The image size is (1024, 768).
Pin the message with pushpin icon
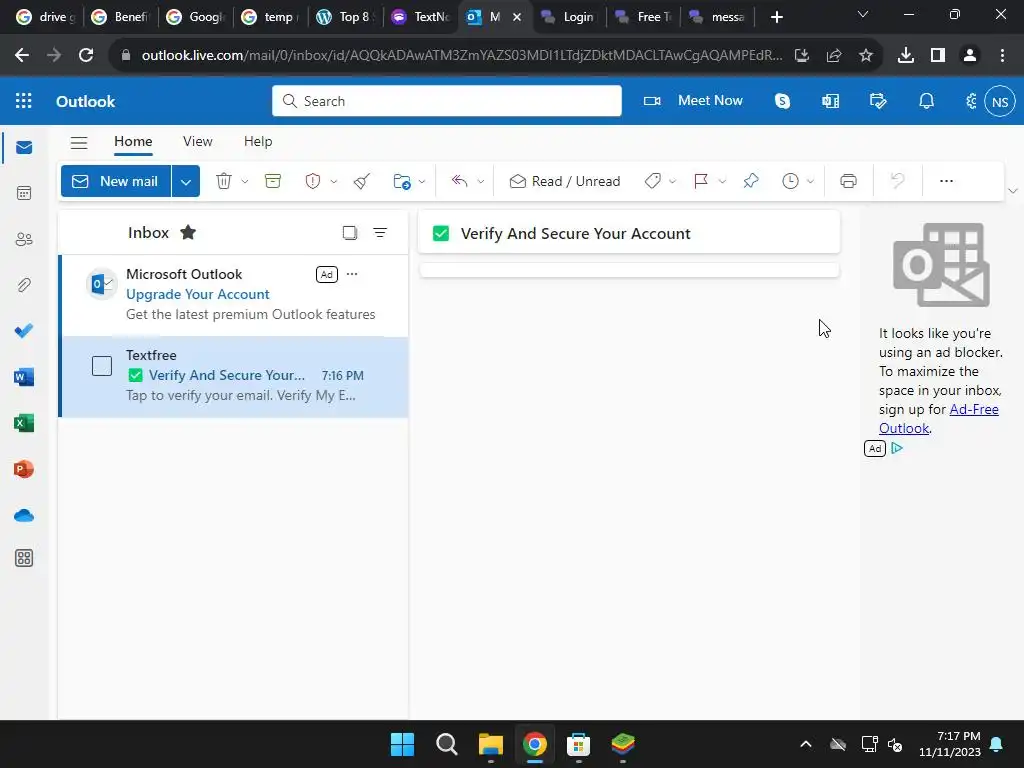(x=751, y=181)
